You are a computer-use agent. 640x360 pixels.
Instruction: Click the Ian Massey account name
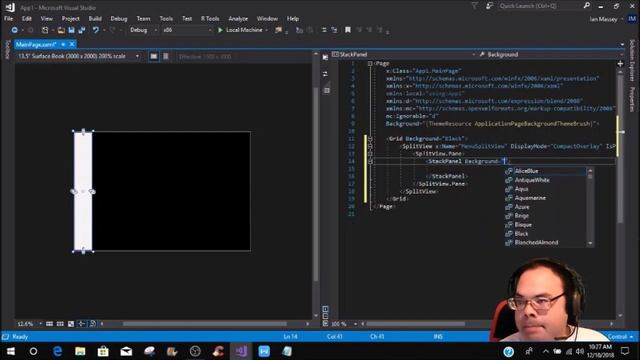(603, 19)
